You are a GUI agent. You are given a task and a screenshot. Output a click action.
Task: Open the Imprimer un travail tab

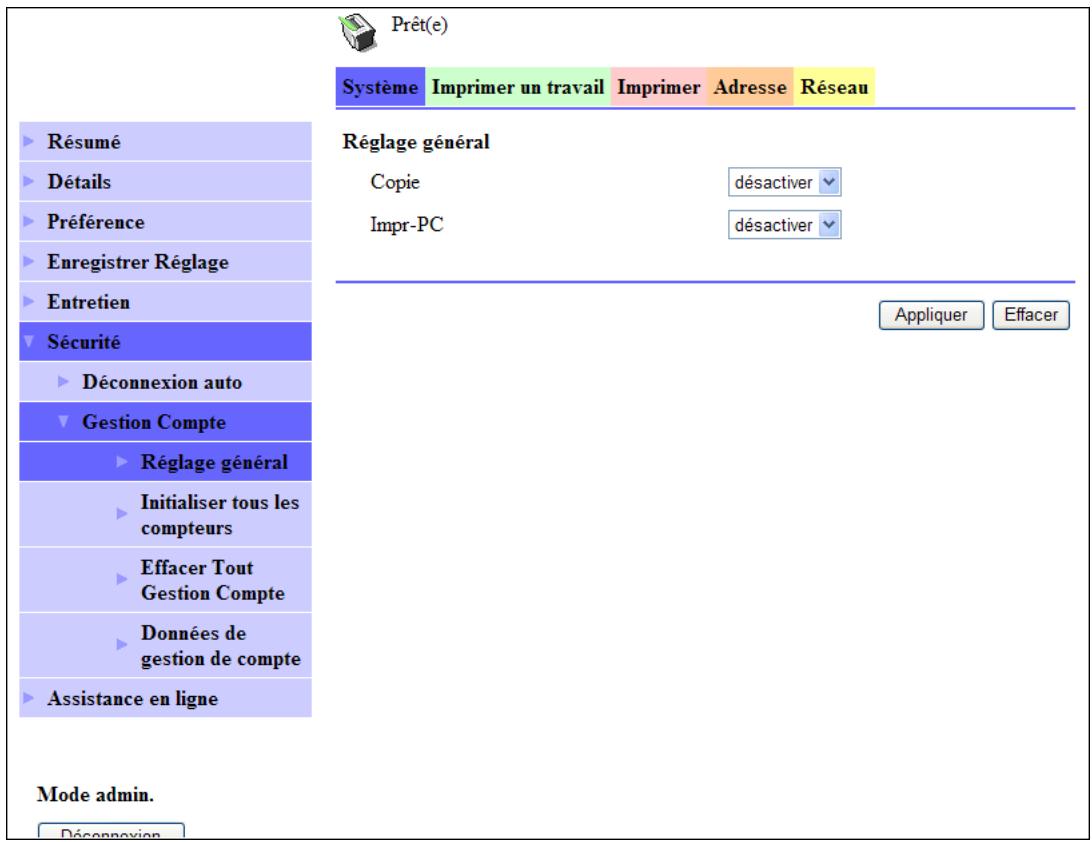point(518,87)
